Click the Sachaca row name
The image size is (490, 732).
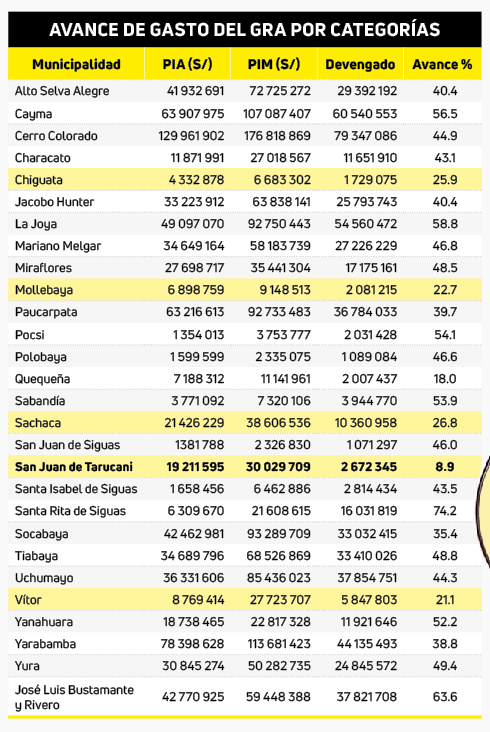click(38, 423)
